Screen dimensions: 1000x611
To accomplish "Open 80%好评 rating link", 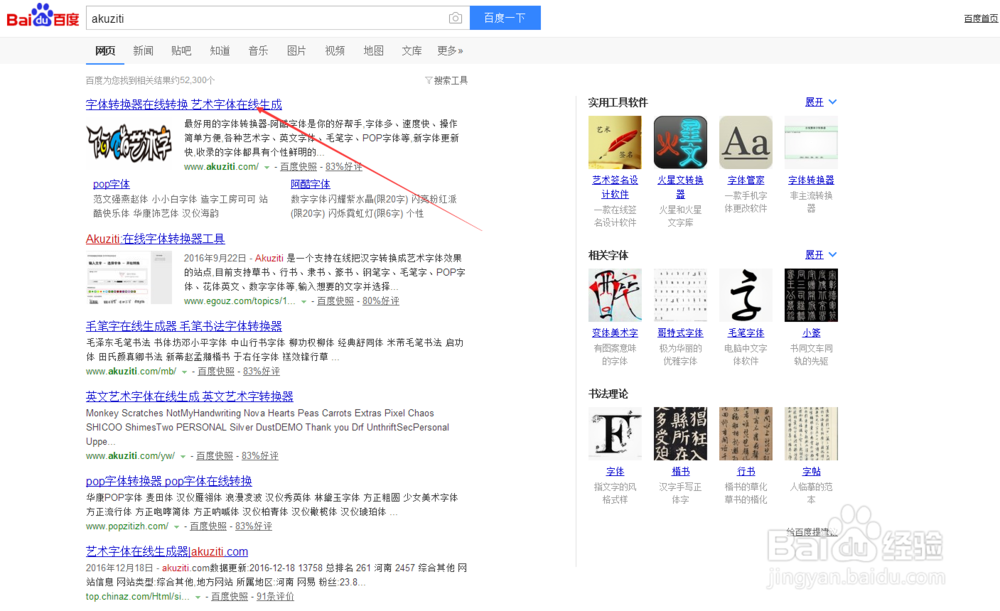I will tap(381, 301).
